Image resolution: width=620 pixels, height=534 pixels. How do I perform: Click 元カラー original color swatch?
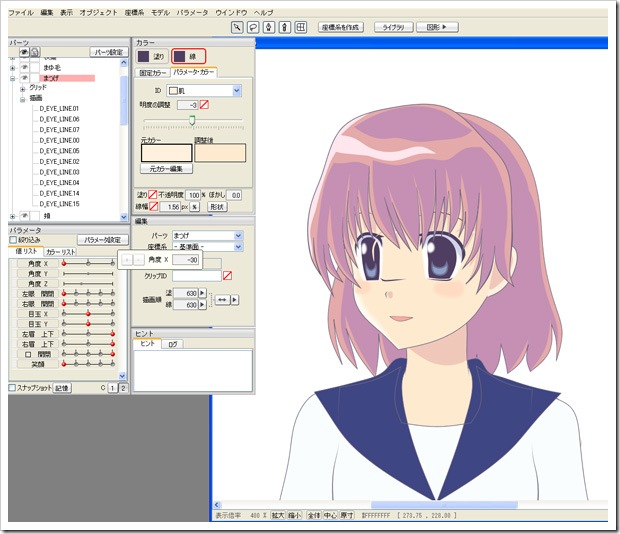point(166,153)
